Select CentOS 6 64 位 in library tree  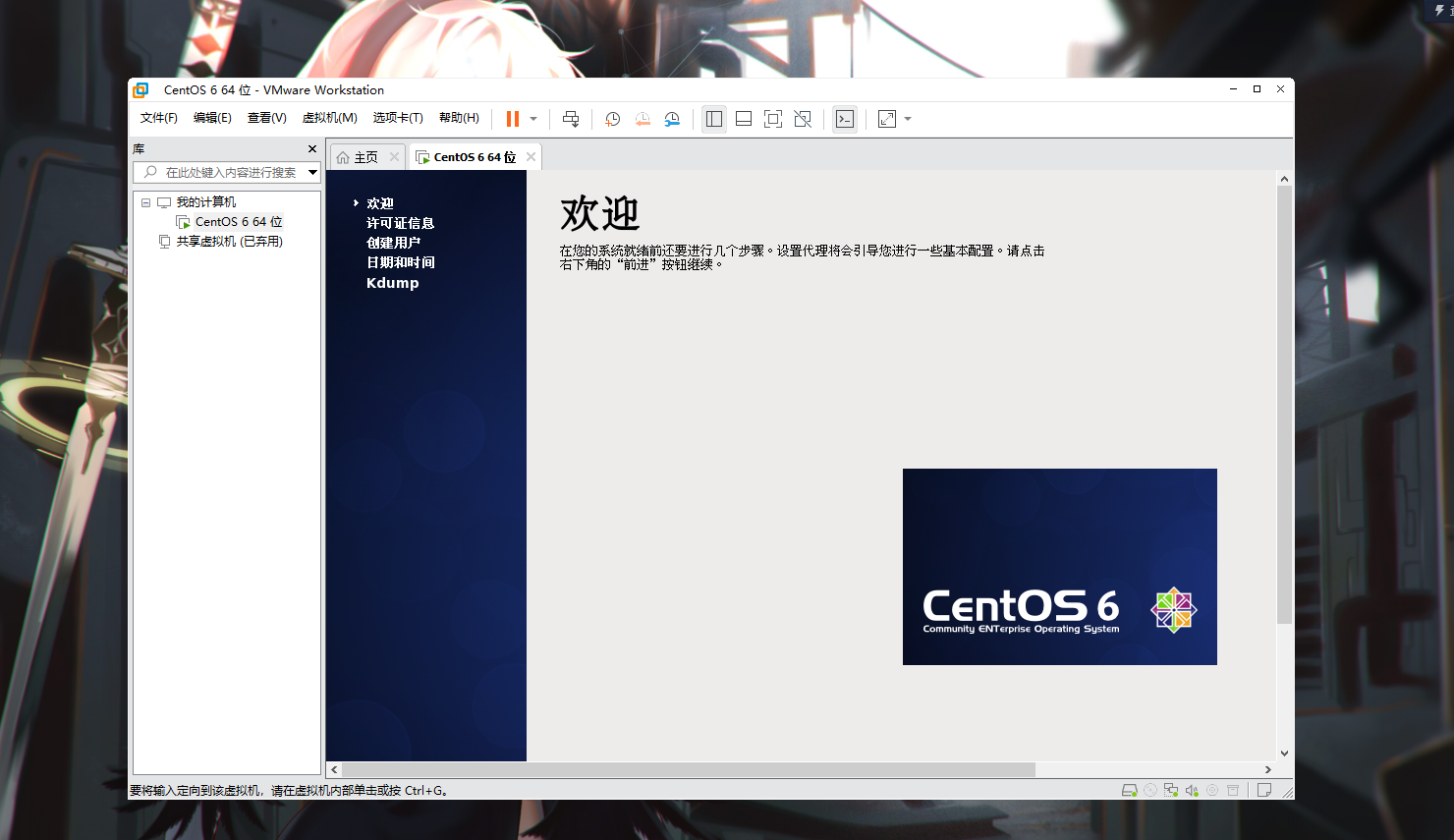pos(239,222)
